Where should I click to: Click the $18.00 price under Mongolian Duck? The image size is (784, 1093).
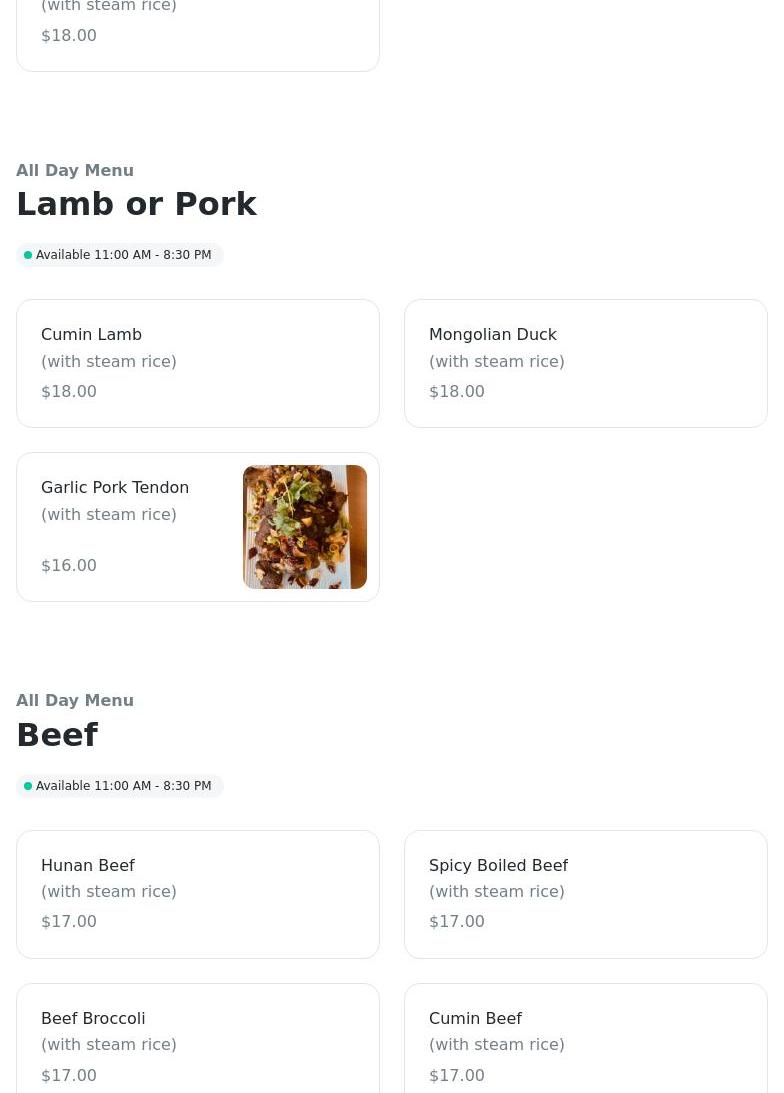456,391
